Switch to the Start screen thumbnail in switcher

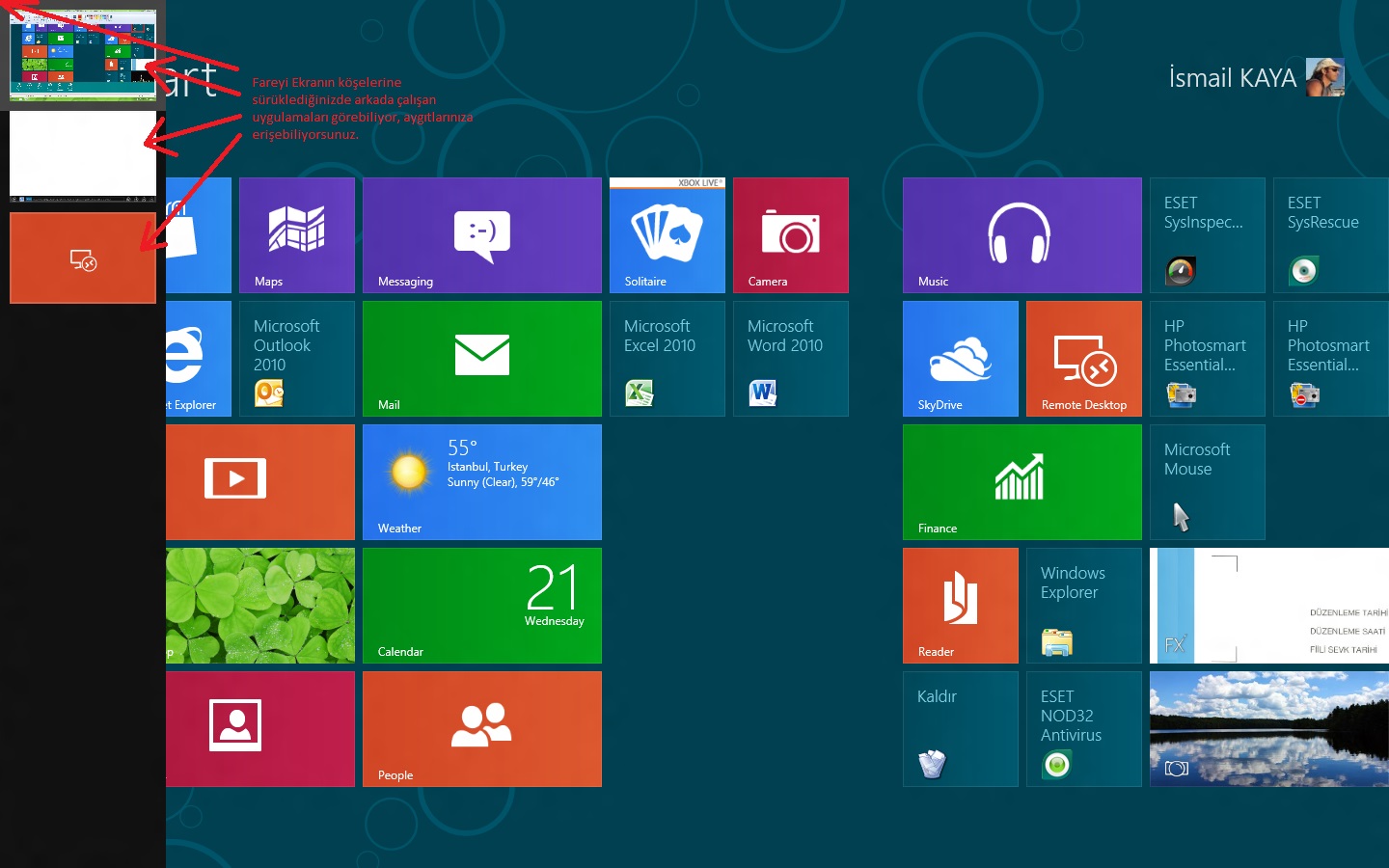[83, 55]
